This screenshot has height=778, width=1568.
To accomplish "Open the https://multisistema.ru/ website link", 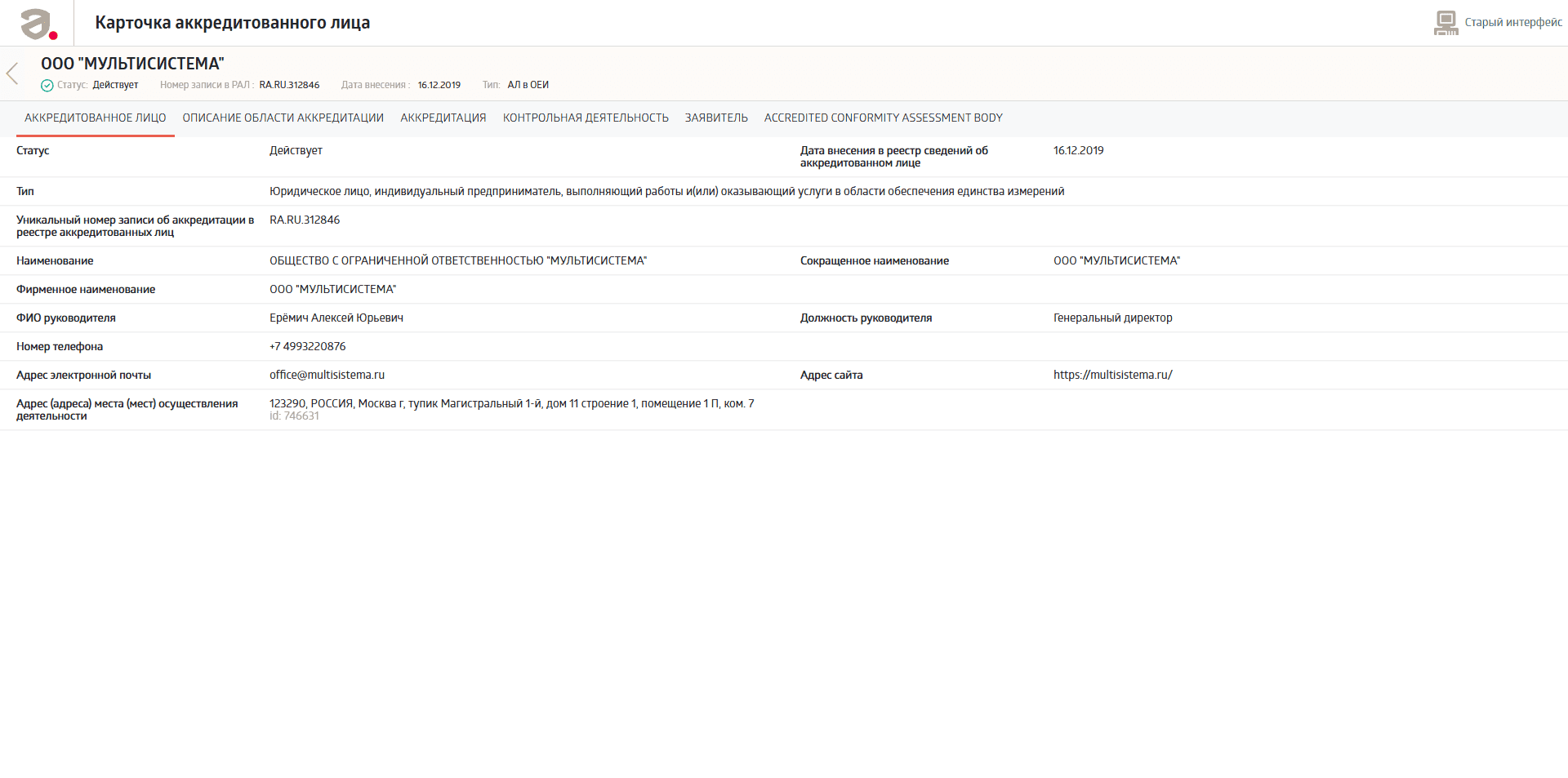I will (1113, 375).
